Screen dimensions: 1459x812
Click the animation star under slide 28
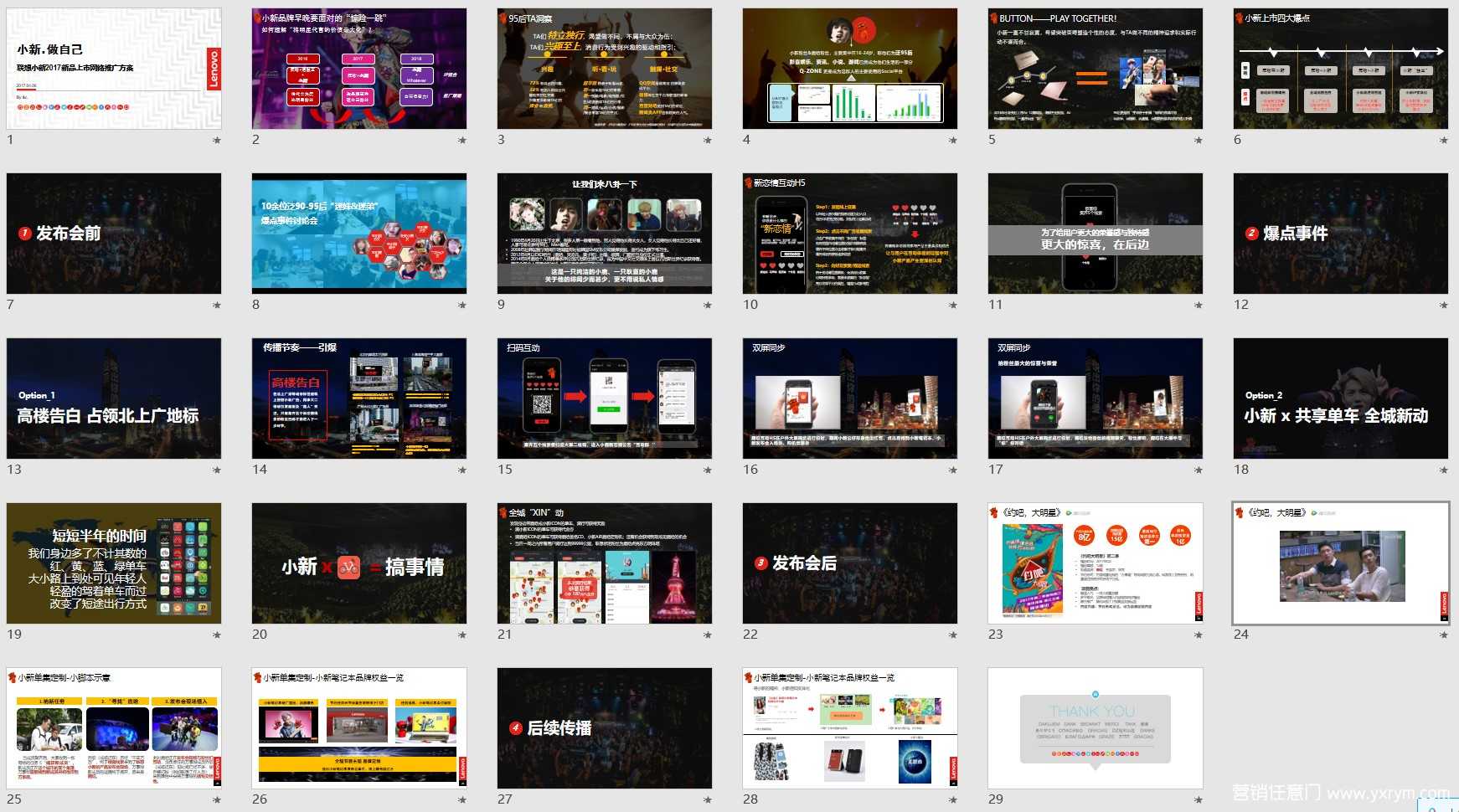[953, 800]
